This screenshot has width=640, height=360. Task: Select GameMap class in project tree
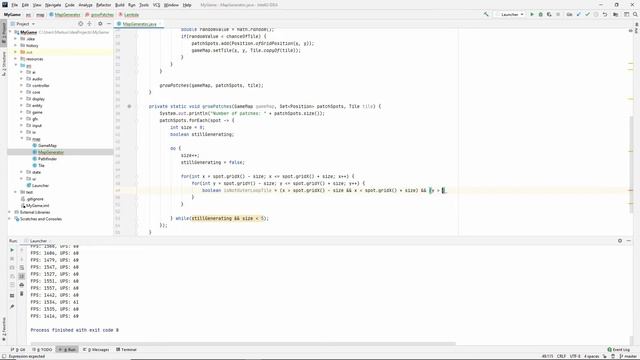point(47,146)
